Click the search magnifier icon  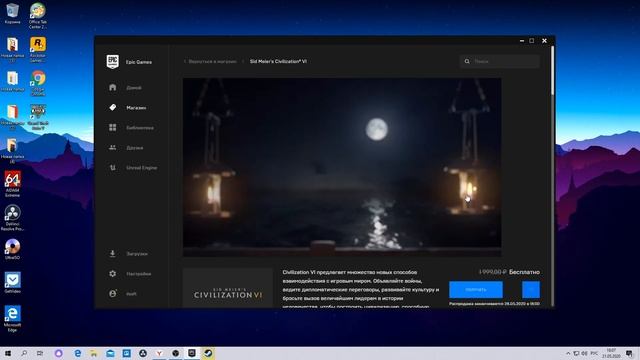pyautogui.click(x=467, y=62)
